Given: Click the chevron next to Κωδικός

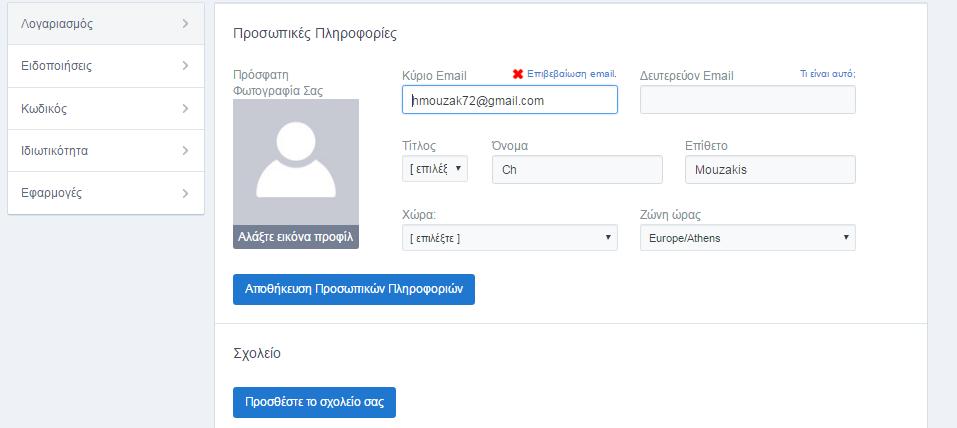Looking at the screenshot, I should [186, 109].
